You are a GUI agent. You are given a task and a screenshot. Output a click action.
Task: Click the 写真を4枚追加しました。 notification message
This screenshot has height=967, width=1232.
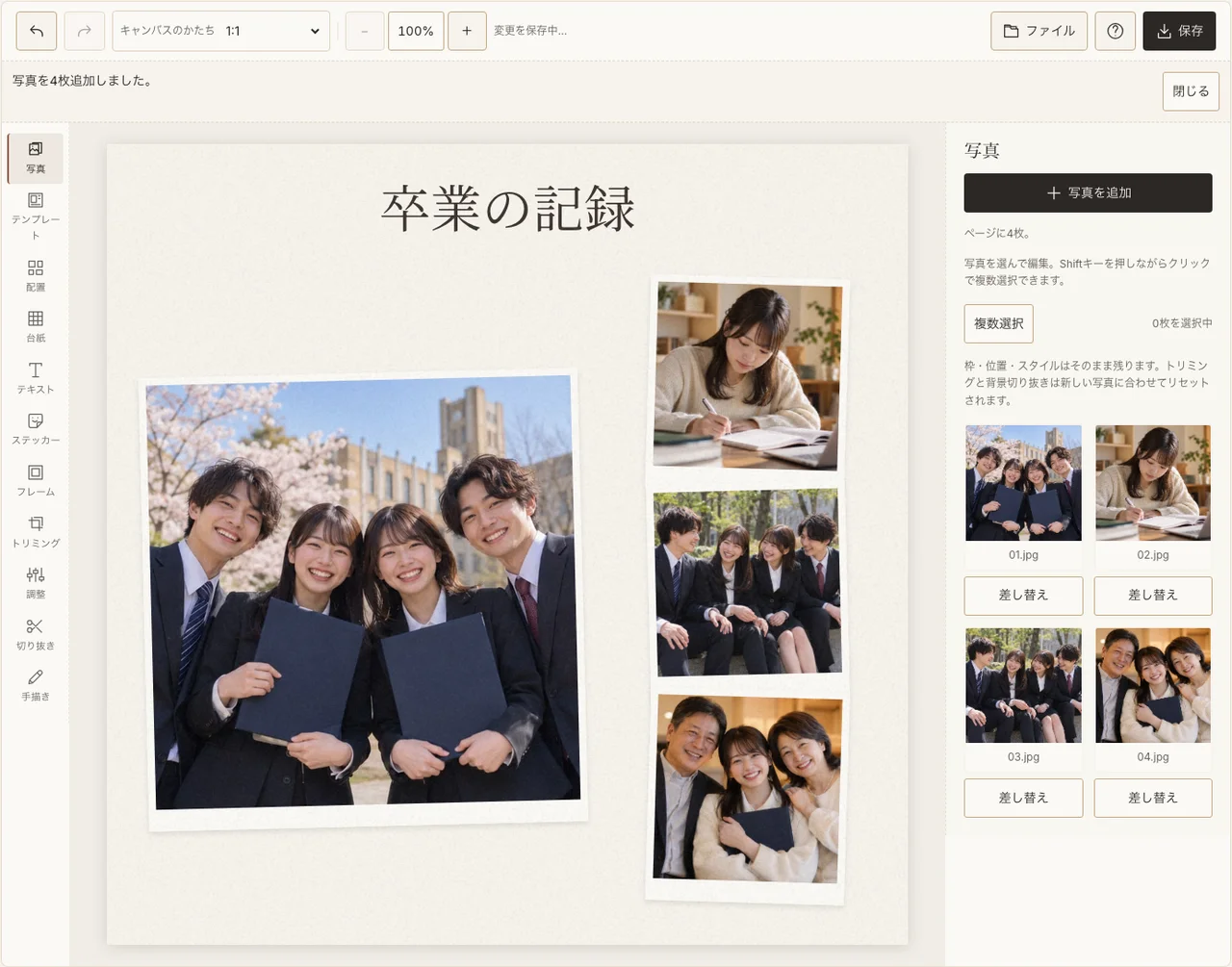coord(82,81)
